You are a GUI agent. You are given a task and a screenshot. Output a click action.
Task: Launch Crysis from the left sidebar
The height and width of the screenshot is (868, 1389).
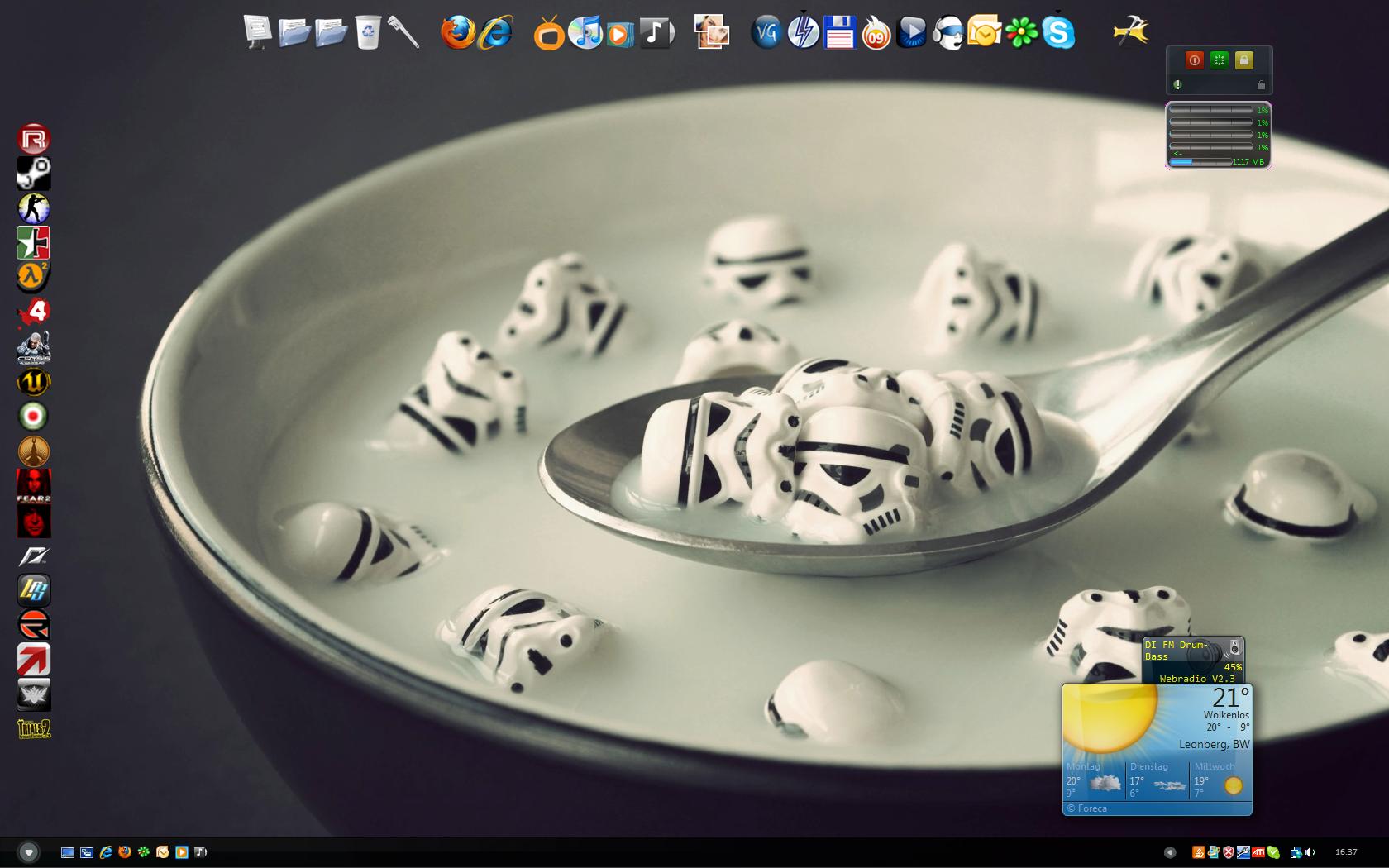click(x=34, y=347)
